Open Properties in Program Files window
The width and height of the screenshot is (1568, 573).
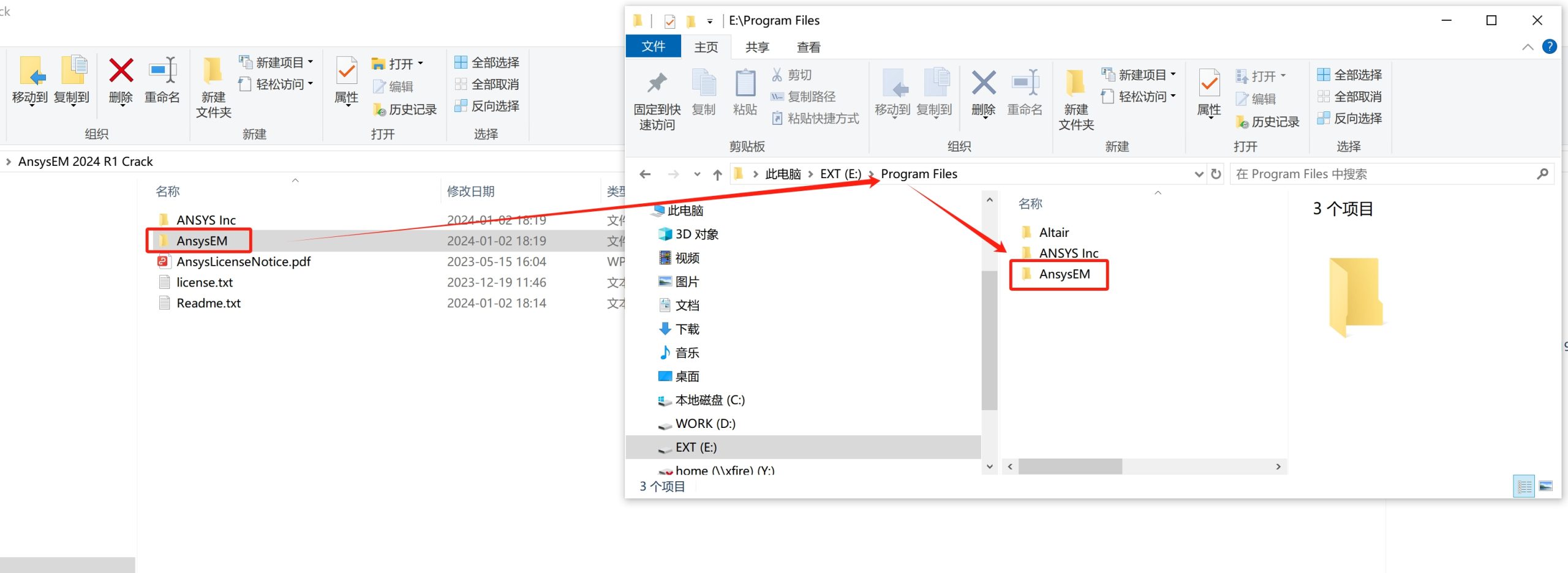coord(1209,93)
